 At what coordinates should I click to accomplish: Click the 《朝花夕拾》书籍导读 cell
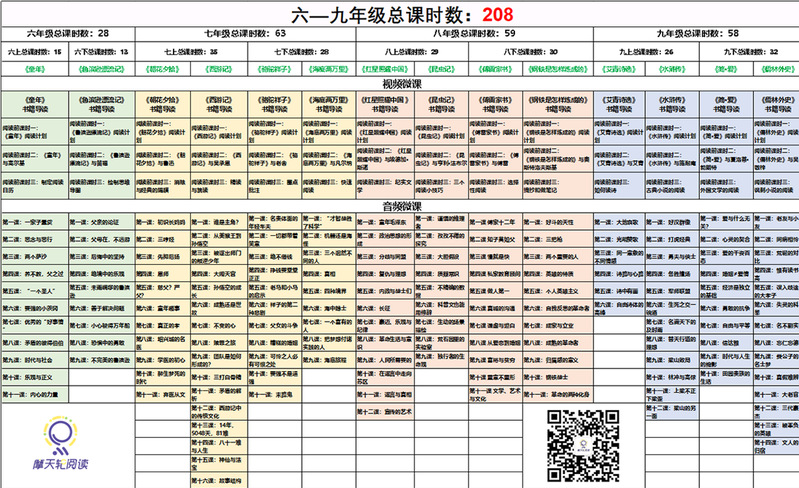[163, 104]
